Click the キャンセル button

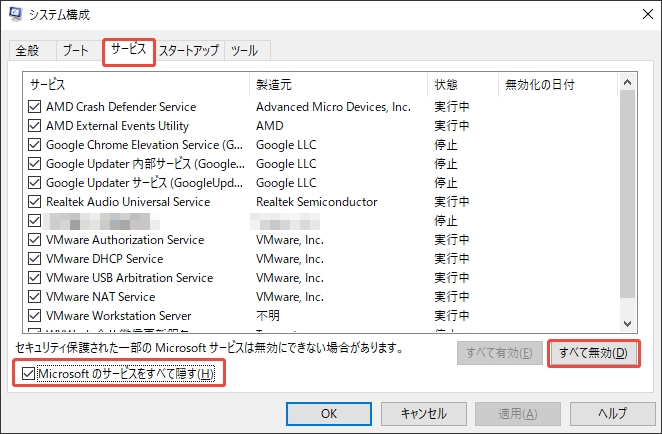coord(423,413)
